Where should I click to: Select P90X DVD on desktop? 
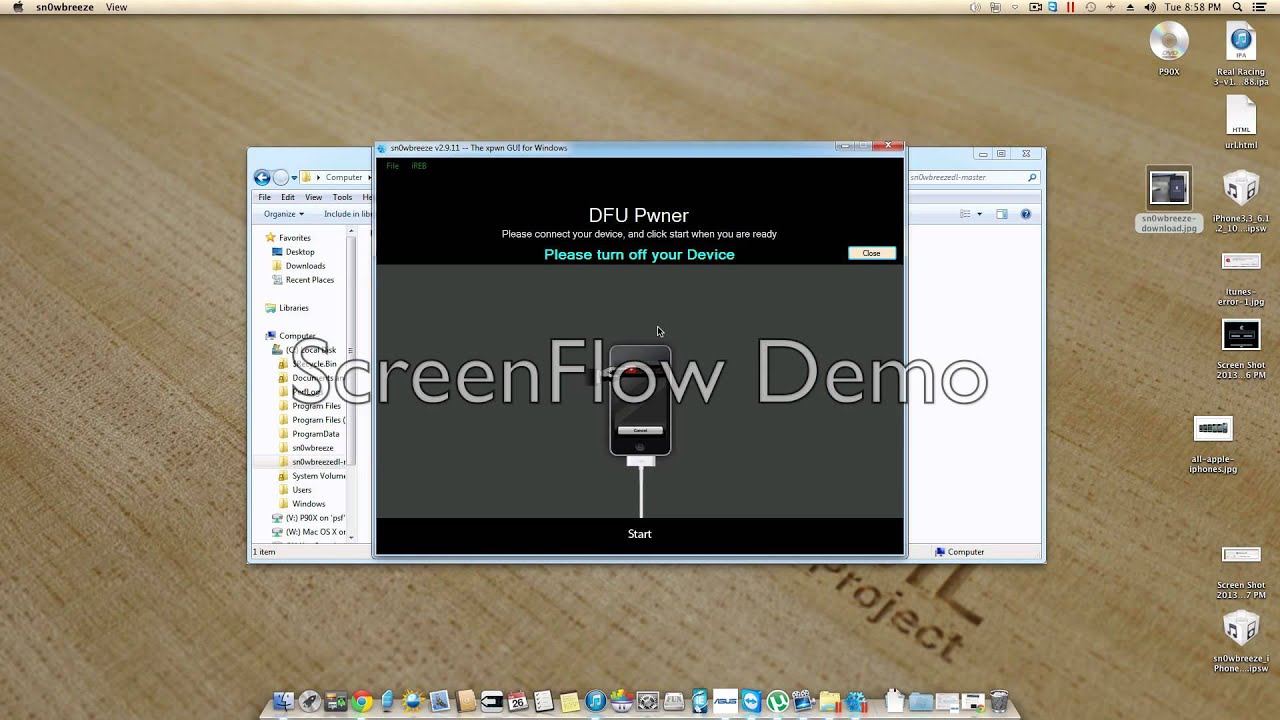[1169, 50]
